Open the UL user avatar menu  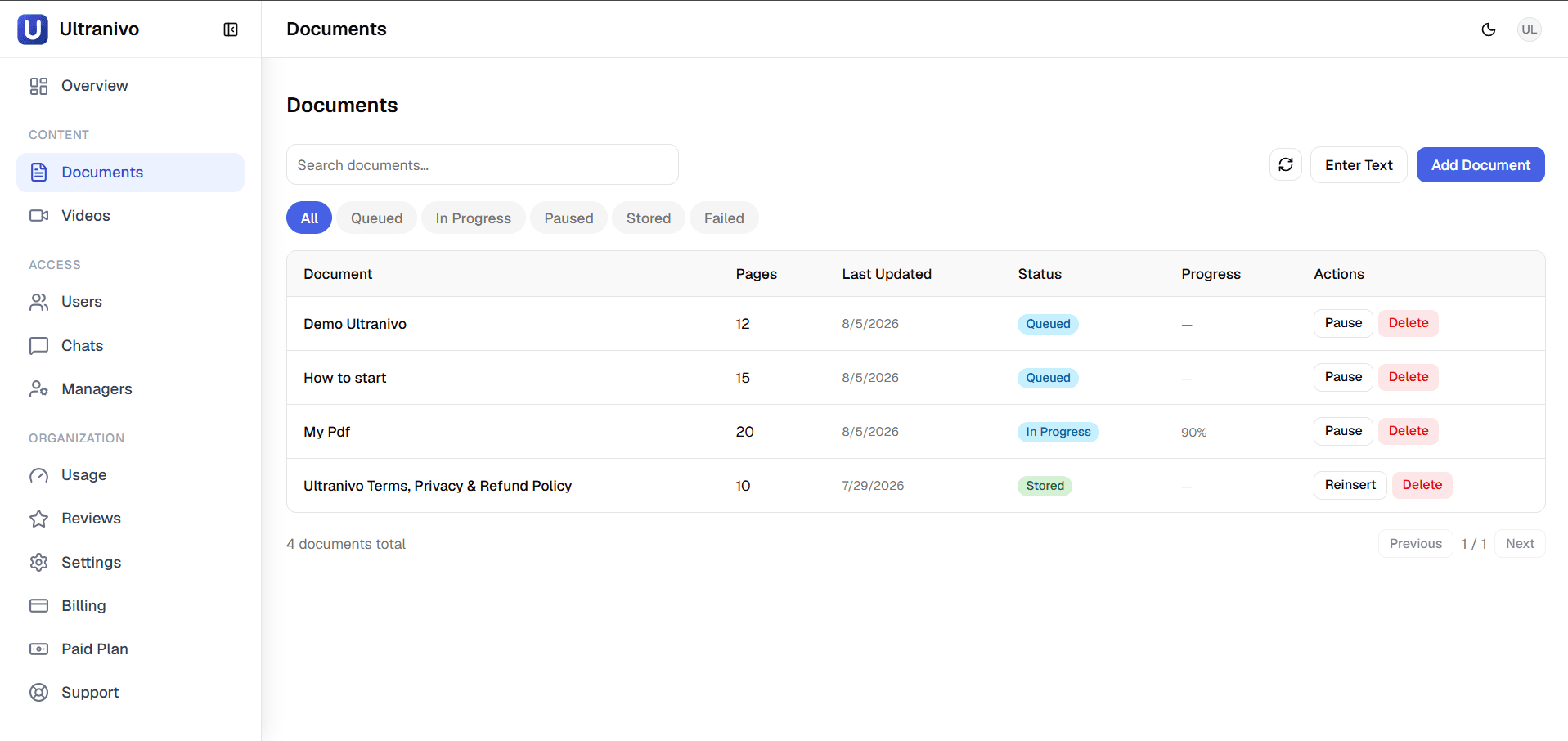click(x=1529, y=29)
